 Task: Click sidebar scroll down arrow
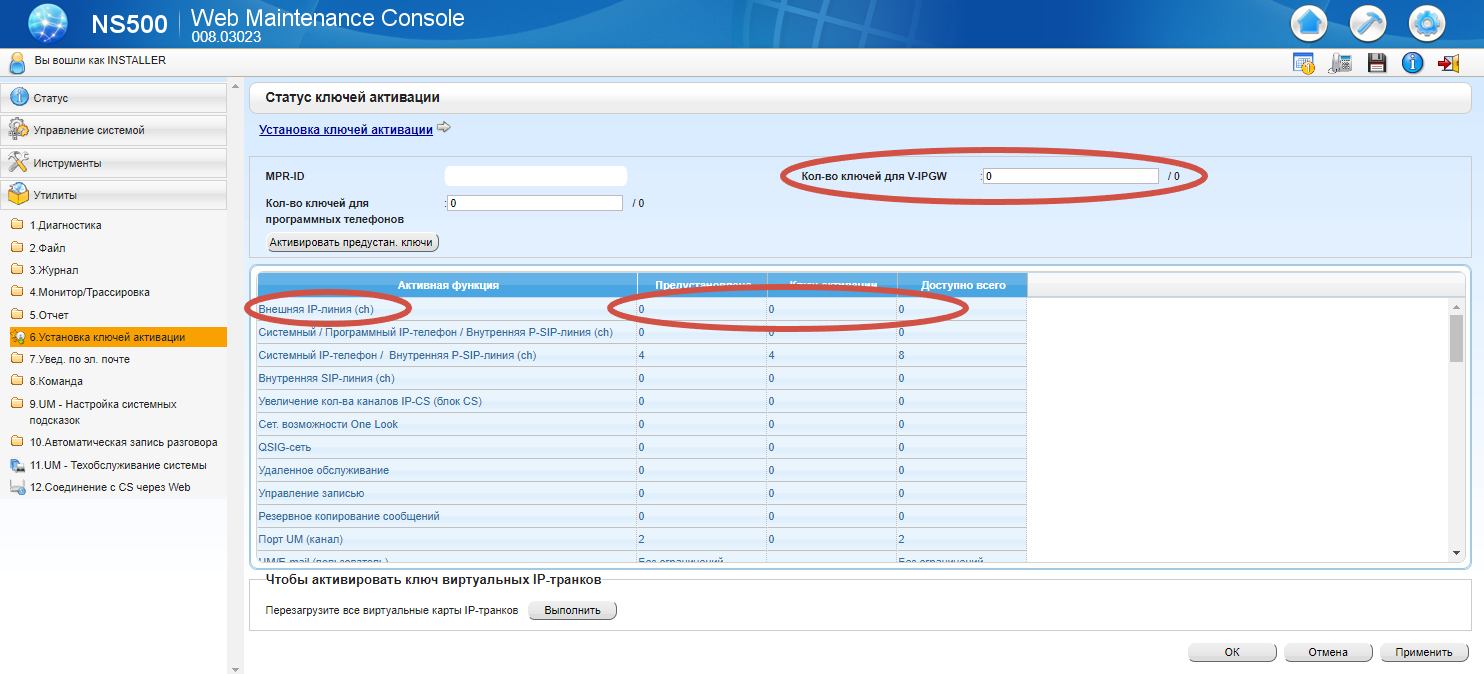coord(236,668)
